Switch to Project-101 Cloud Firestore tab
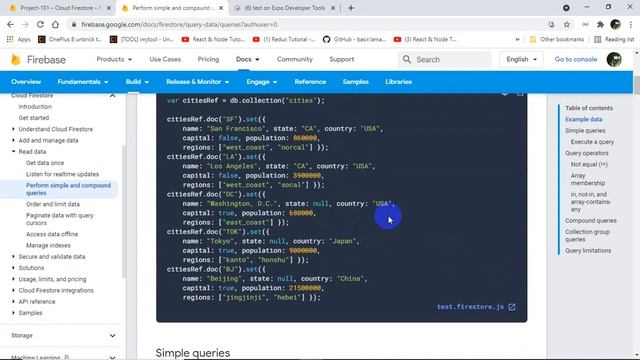This screenshot has width=640, height=360. coord(57,8)
